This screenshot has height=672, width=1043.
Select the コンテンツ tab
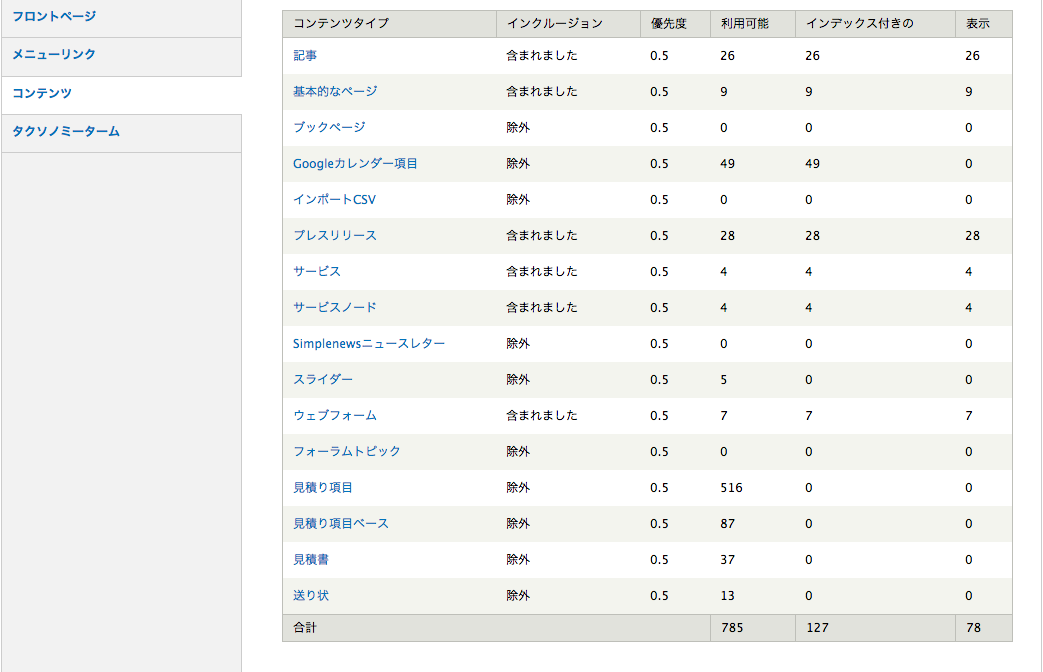point(42,94)
